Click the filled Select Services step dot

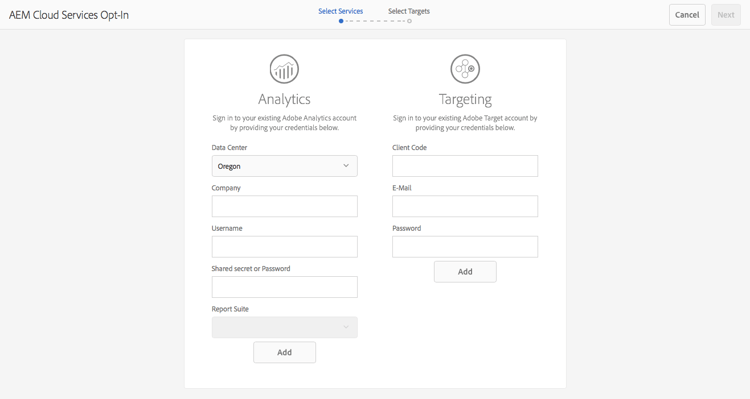[x=341, y=21]
